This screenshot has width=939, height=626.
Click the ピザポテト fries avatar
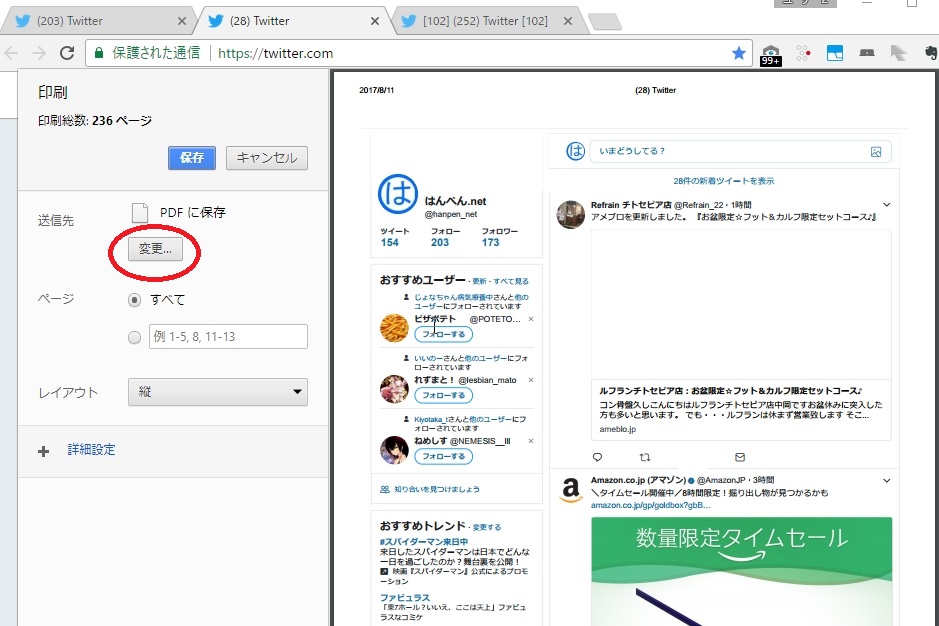tap(394, 328)
